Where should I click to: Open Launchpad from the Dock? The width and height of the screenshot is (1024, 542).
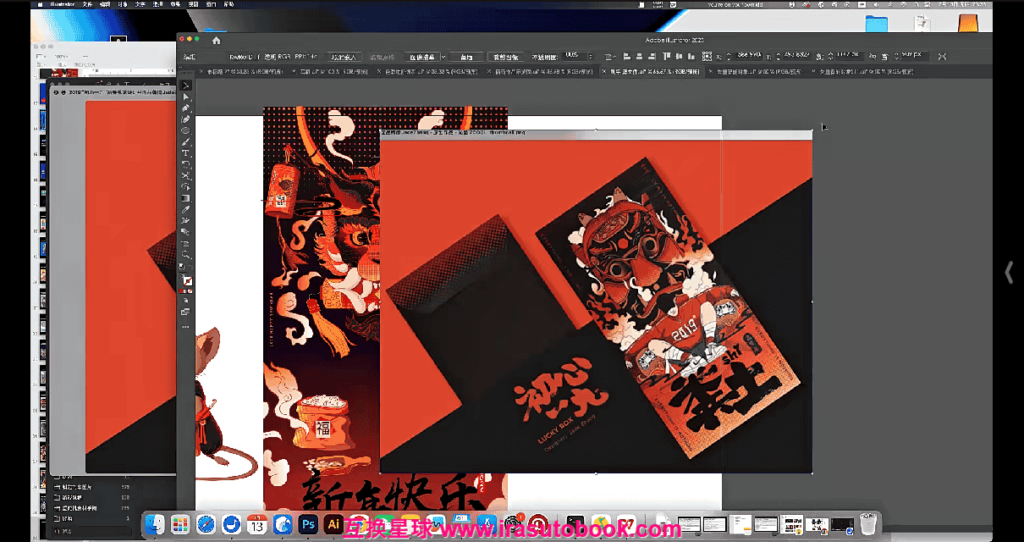(x=180, y=524)
